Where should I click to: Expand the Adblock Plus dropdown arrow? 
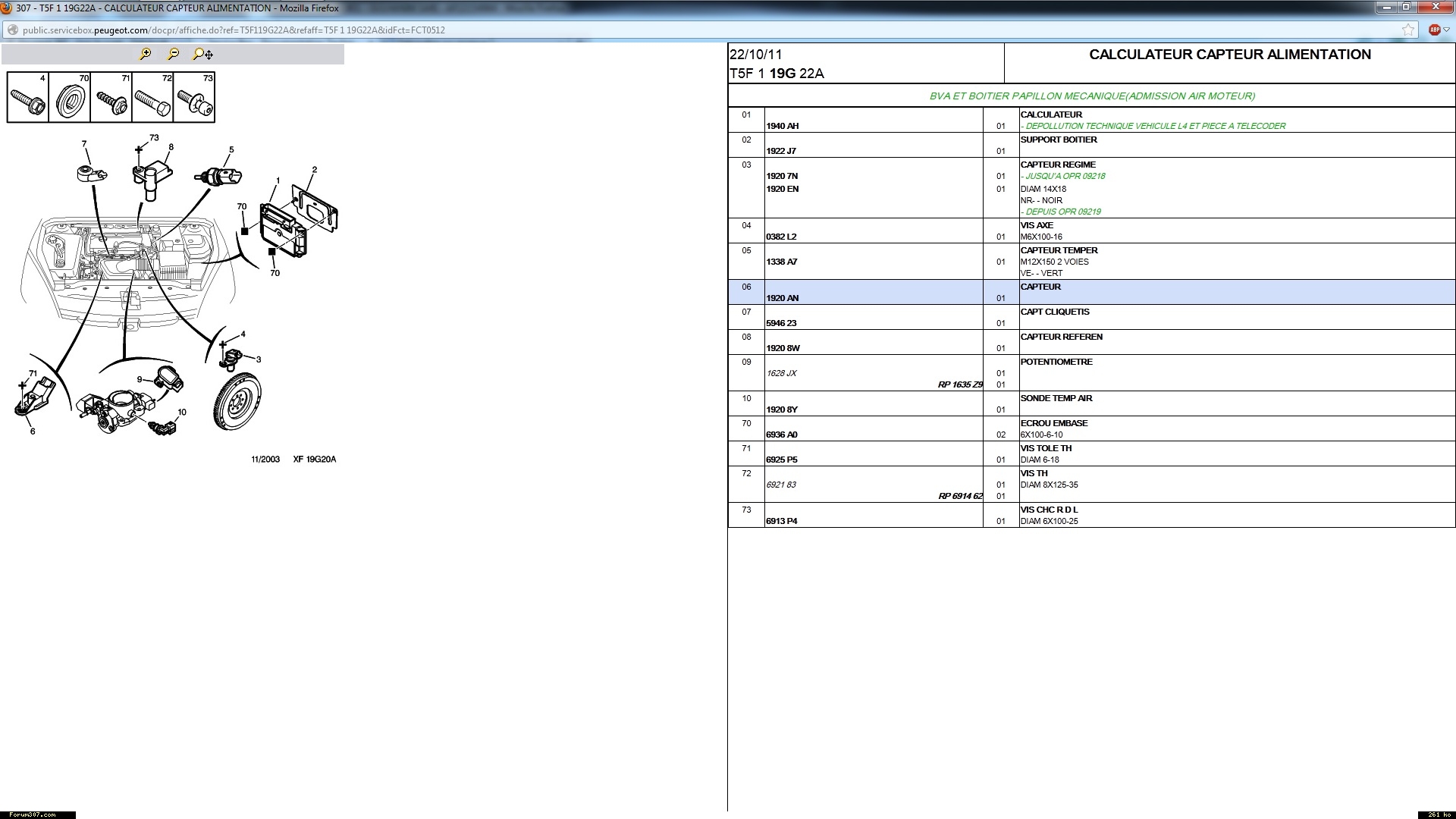[1447, 30]
